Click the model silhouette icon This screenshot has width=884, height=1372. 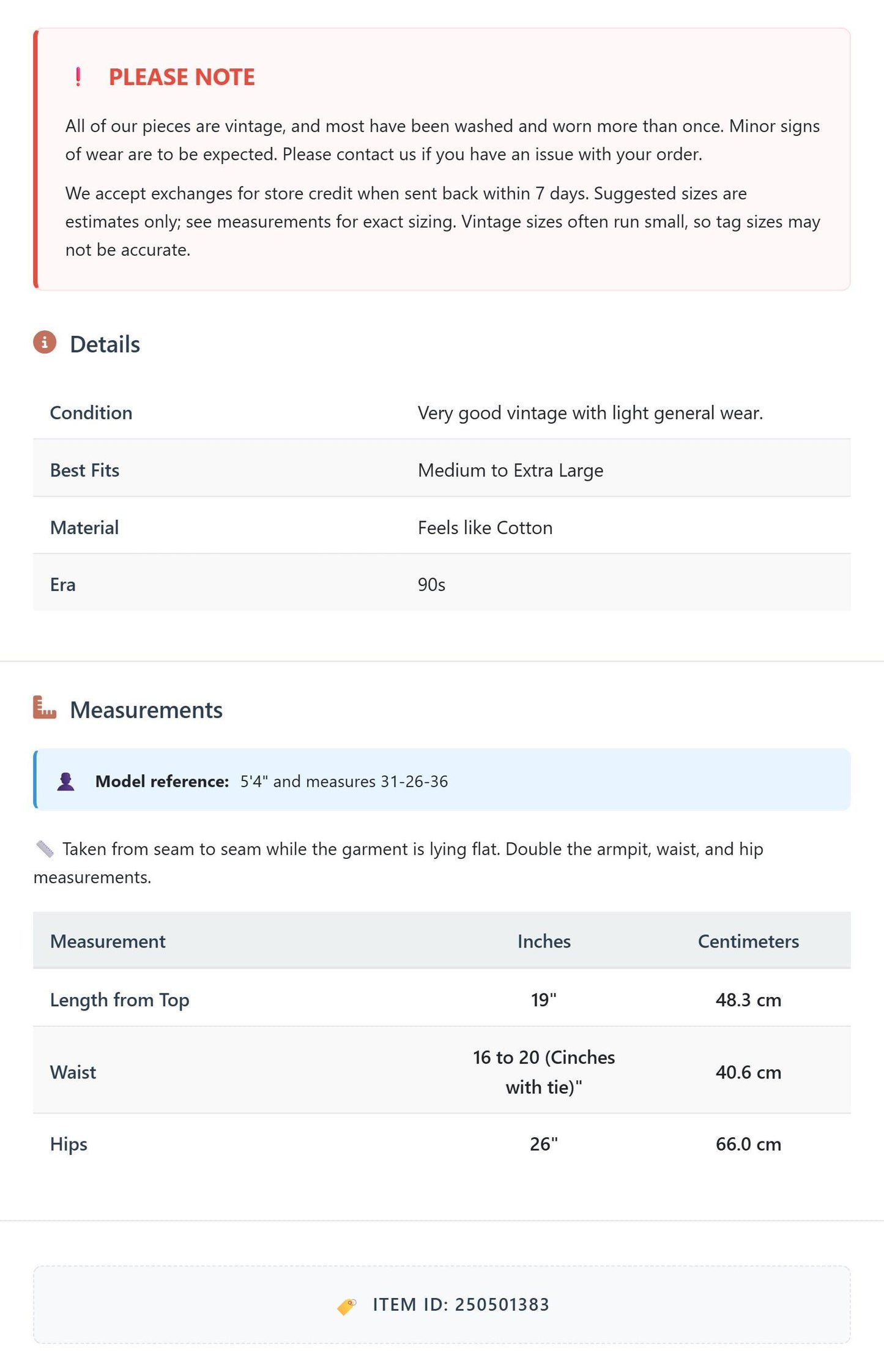tap(65, 781)
